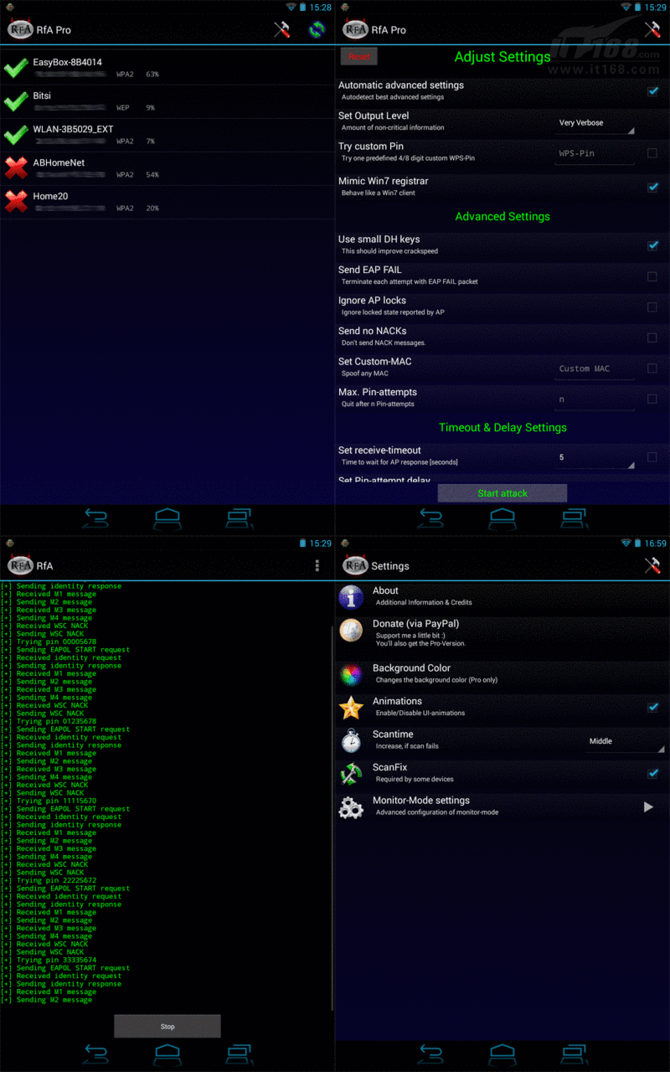
Task: Select the WLAN-3B5029_EXT network
Action: point(168,135)
